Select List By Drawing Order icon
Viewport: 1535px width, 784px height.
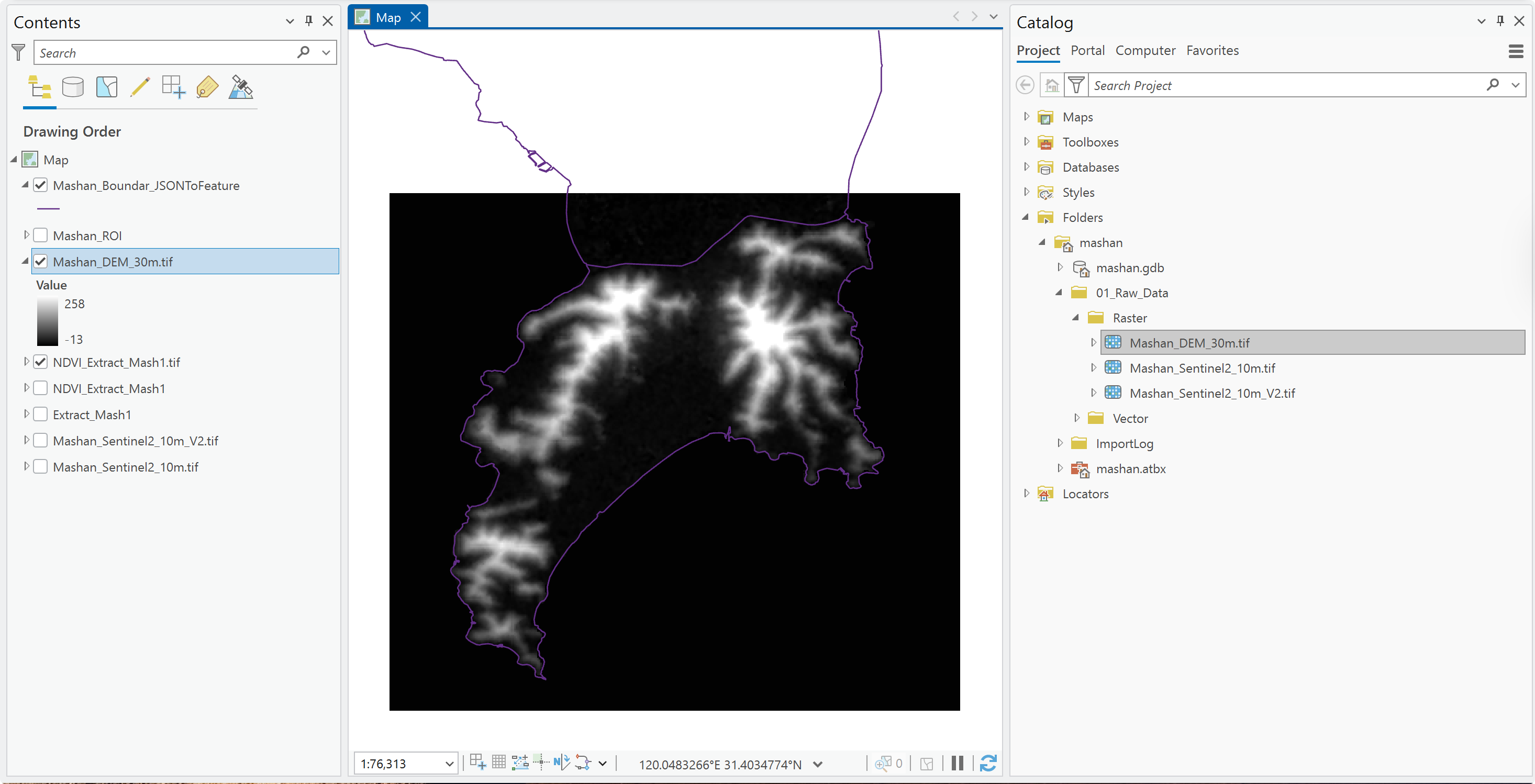point(39,87)
